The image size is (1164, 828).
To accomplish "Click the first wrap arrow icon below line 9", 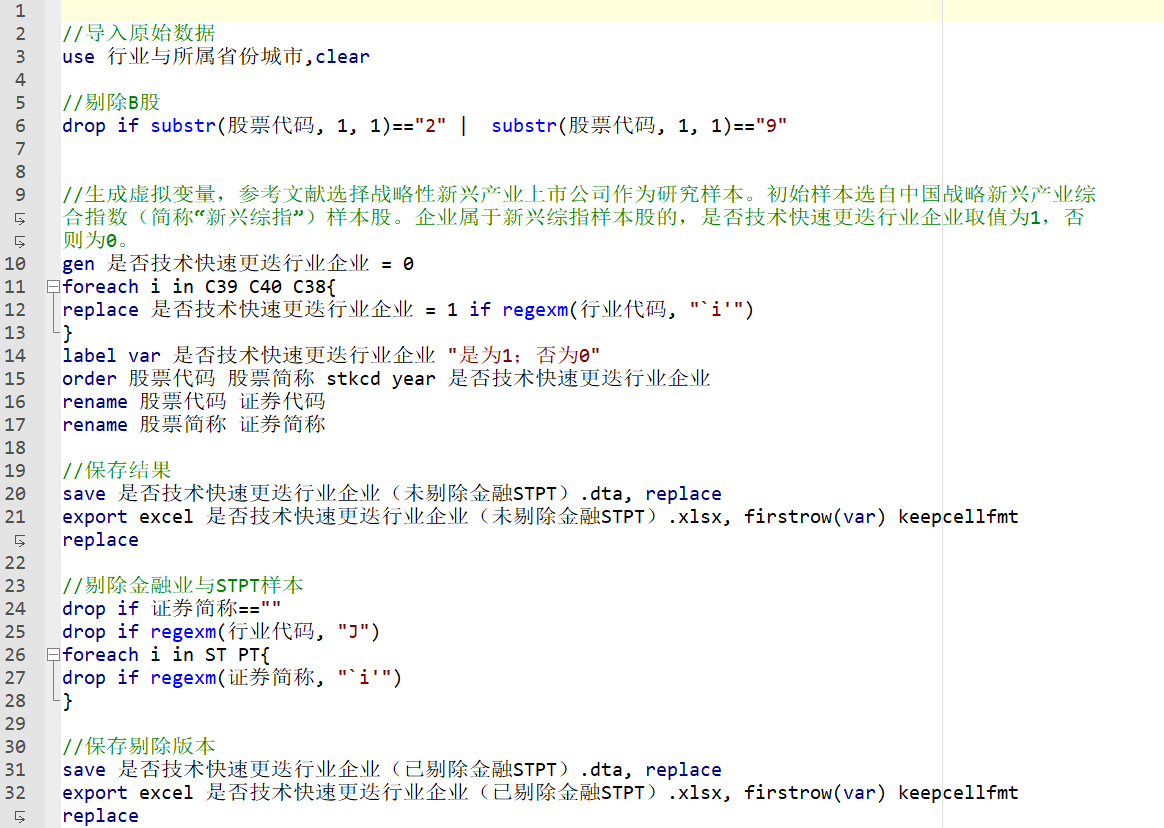I will click(18, 218).
